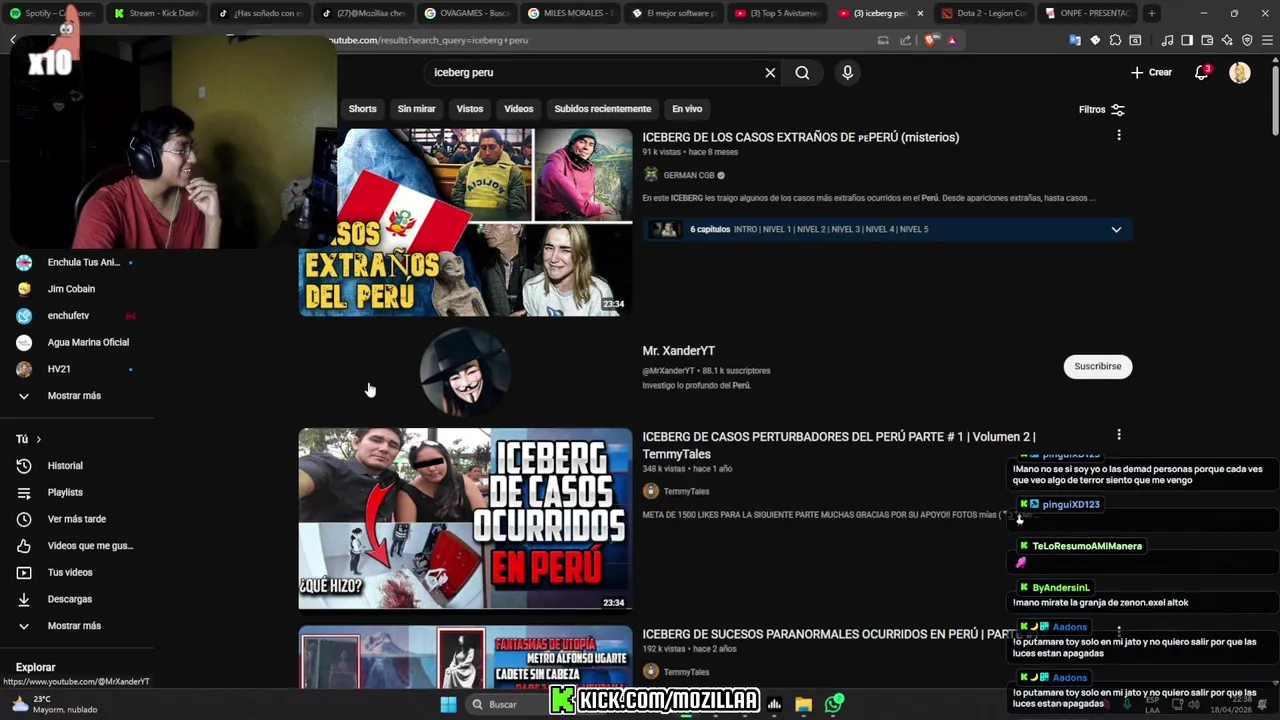
Task: Switch to the Dota 2 - Legion browser tab
Action: click(982, 13)
